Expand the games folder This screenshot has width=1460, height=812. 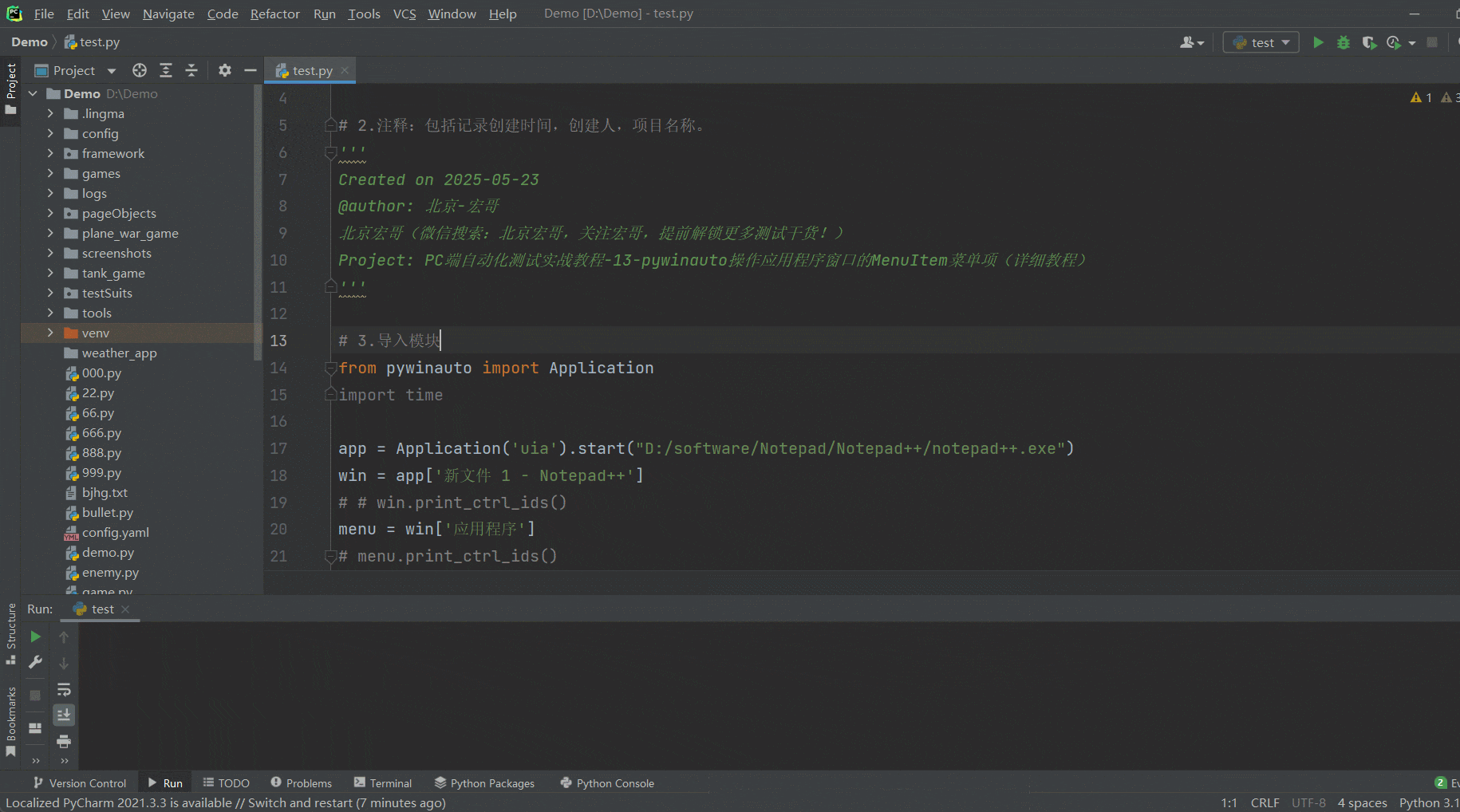(x=50, y=173)
